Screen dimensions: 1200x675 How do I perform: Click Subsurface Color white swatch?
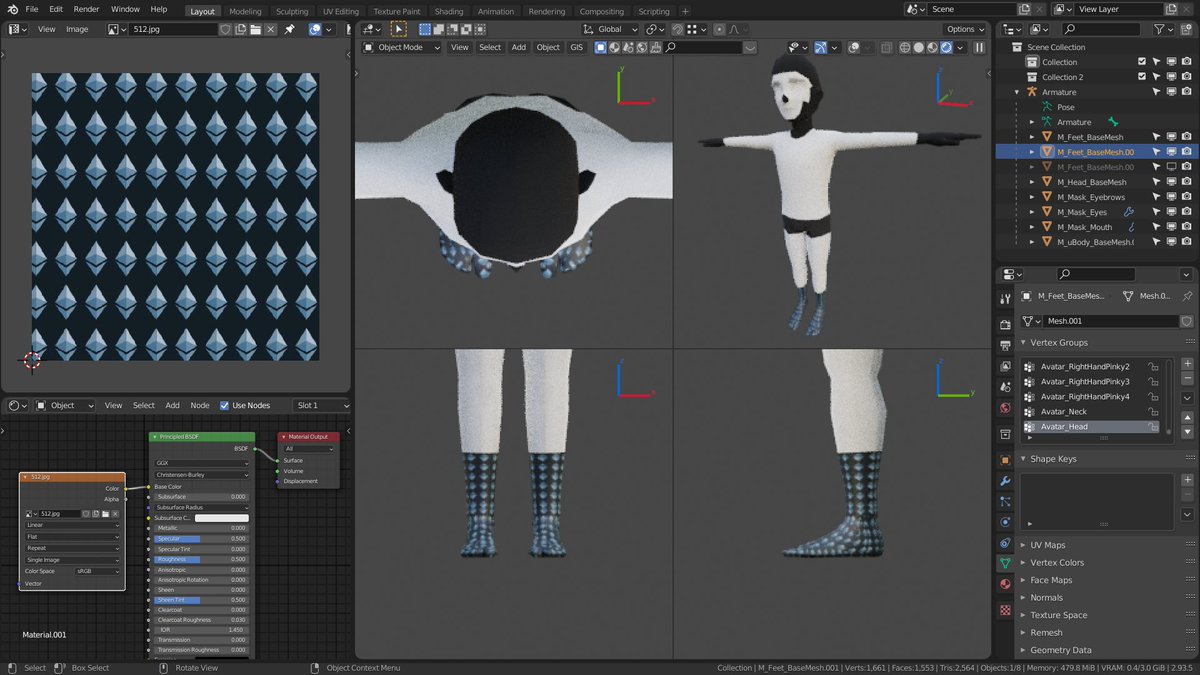coord(221,518)
